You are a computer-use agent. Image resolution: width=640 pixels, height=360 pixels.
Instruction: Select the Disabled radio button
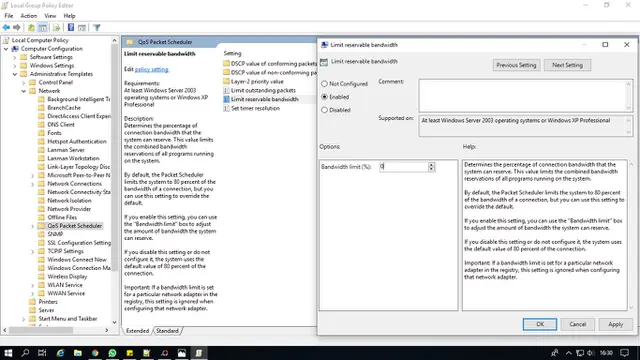(324, 110)
